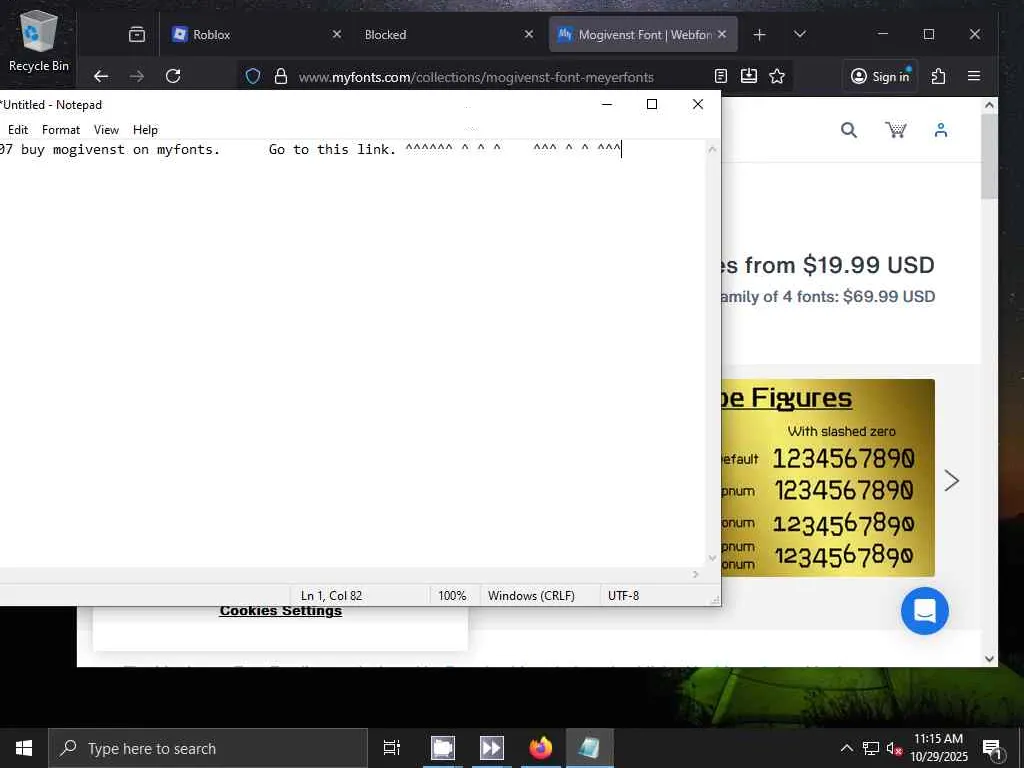Open Notepad Format menu
Image resolution: width=1024 pixels, height=768 pixels.
(61, 130)
